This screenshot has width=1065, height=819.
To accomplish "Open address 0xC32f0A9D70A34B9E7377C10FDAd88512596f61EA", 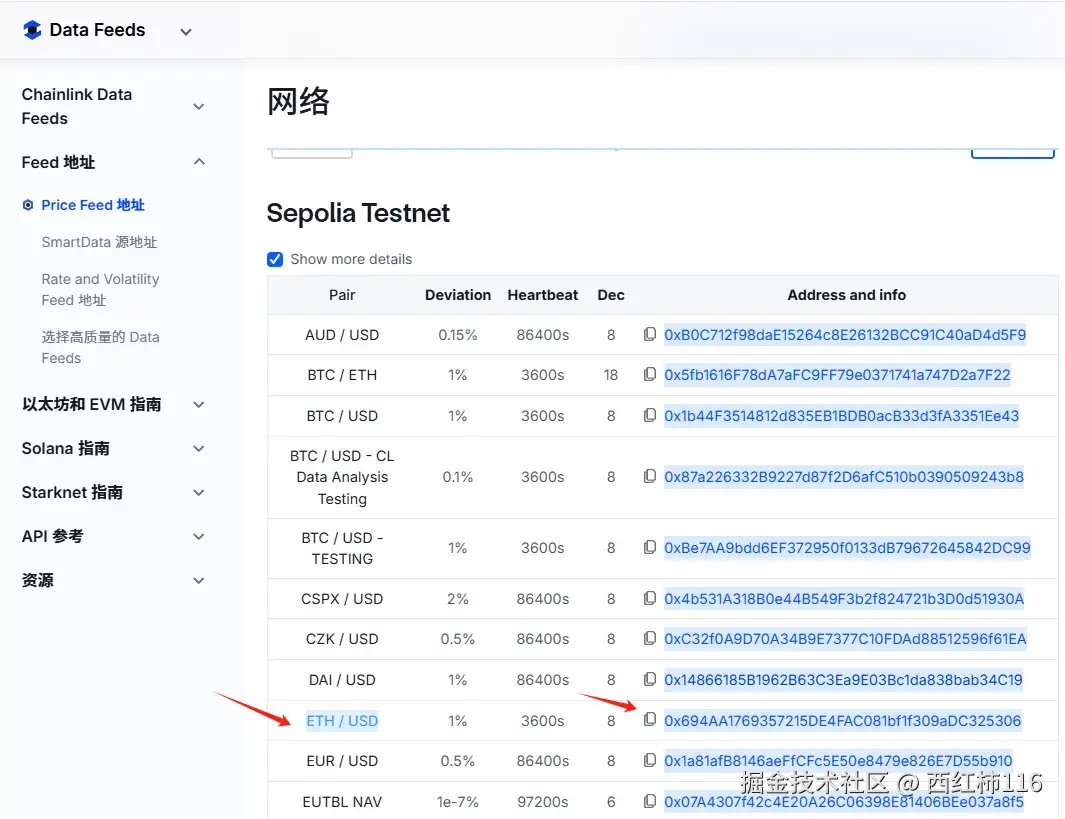I will [845, 639].
